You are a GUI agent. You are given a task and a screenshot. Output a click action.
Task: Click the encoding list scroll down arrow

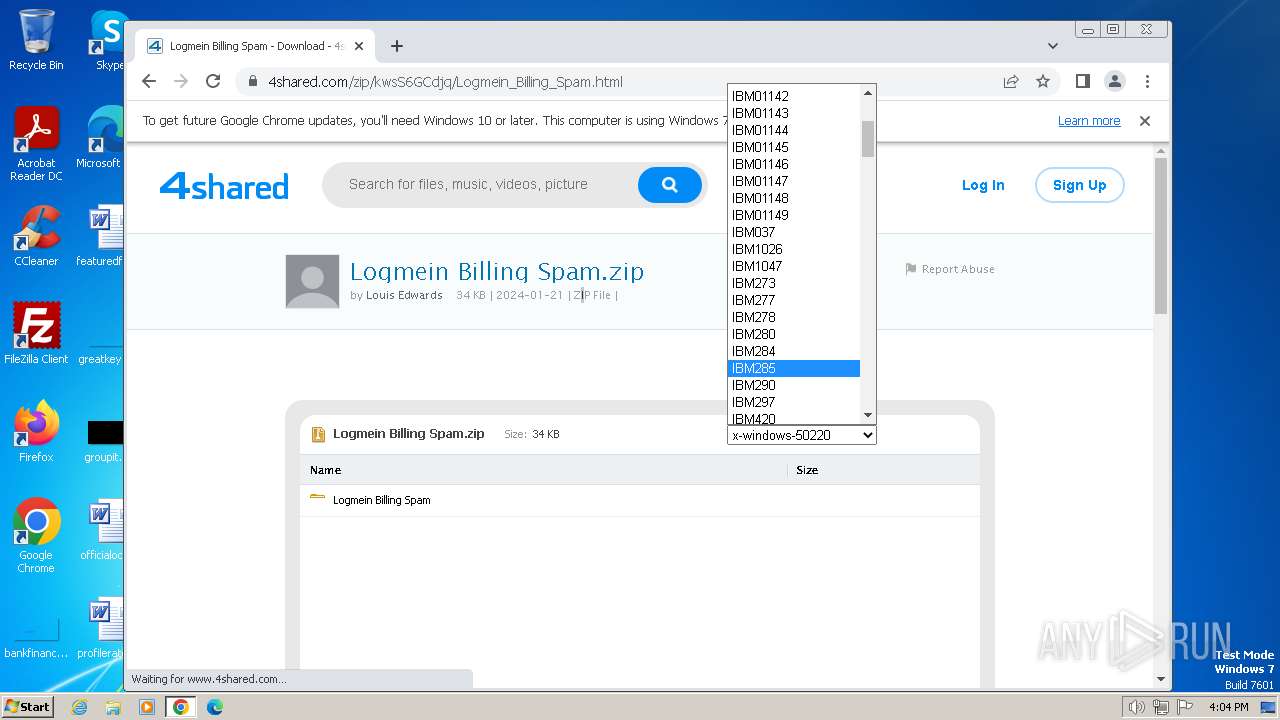pyautogui.click(x=868, y=415)
